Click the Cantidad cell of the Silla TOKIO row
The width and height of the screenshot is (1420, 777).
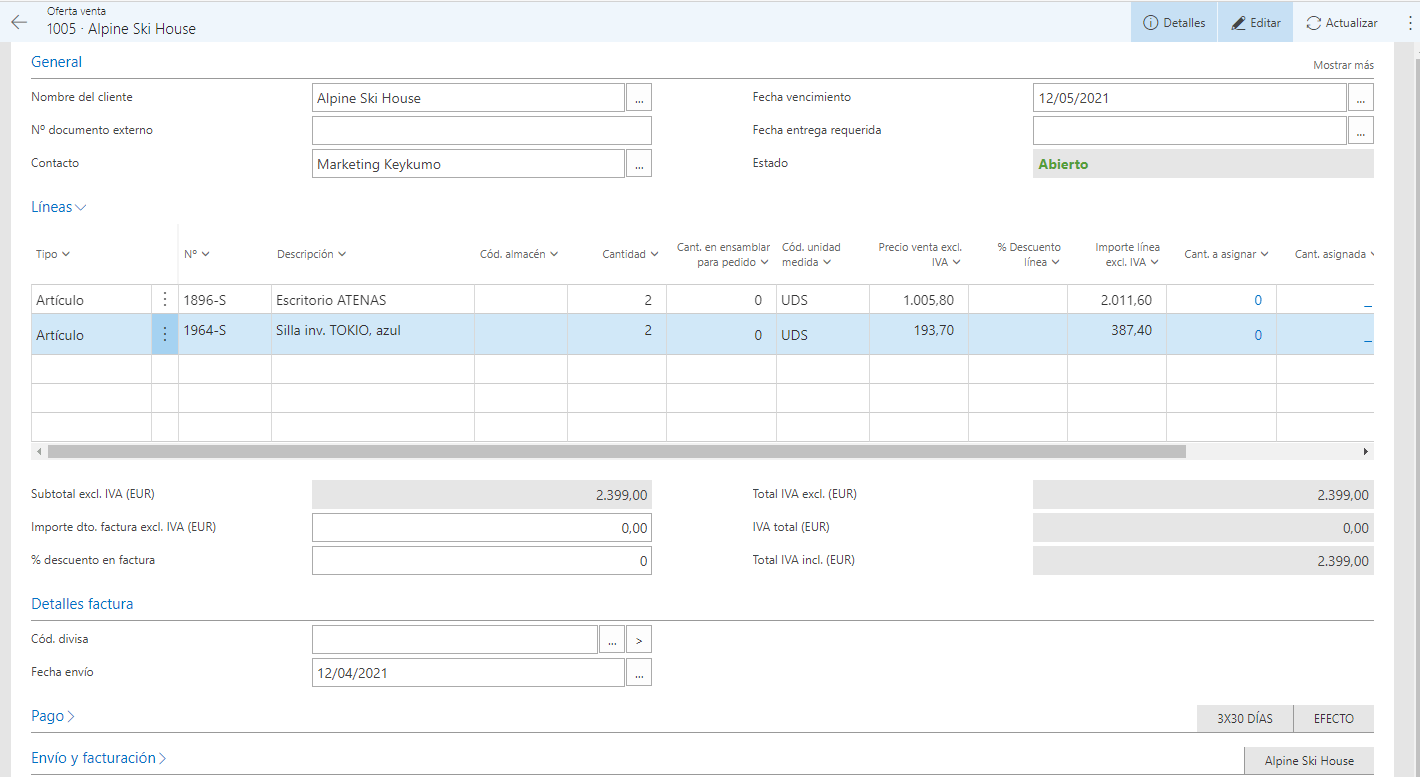click(617, 334)
